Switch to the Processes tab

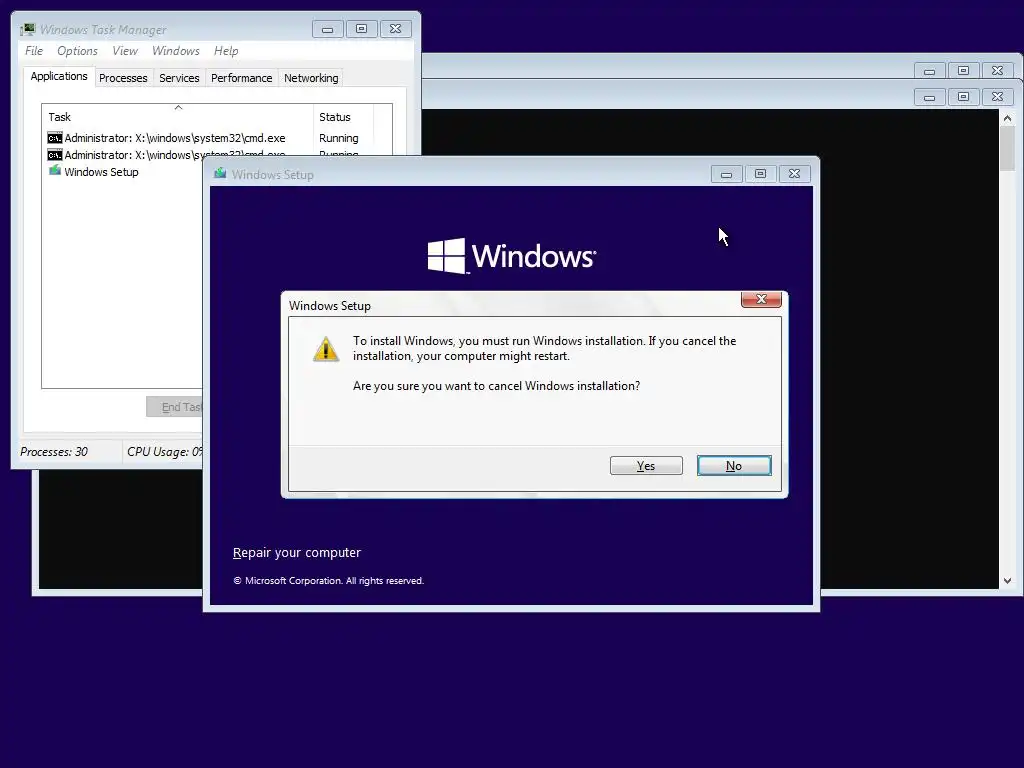coord(123,78)
